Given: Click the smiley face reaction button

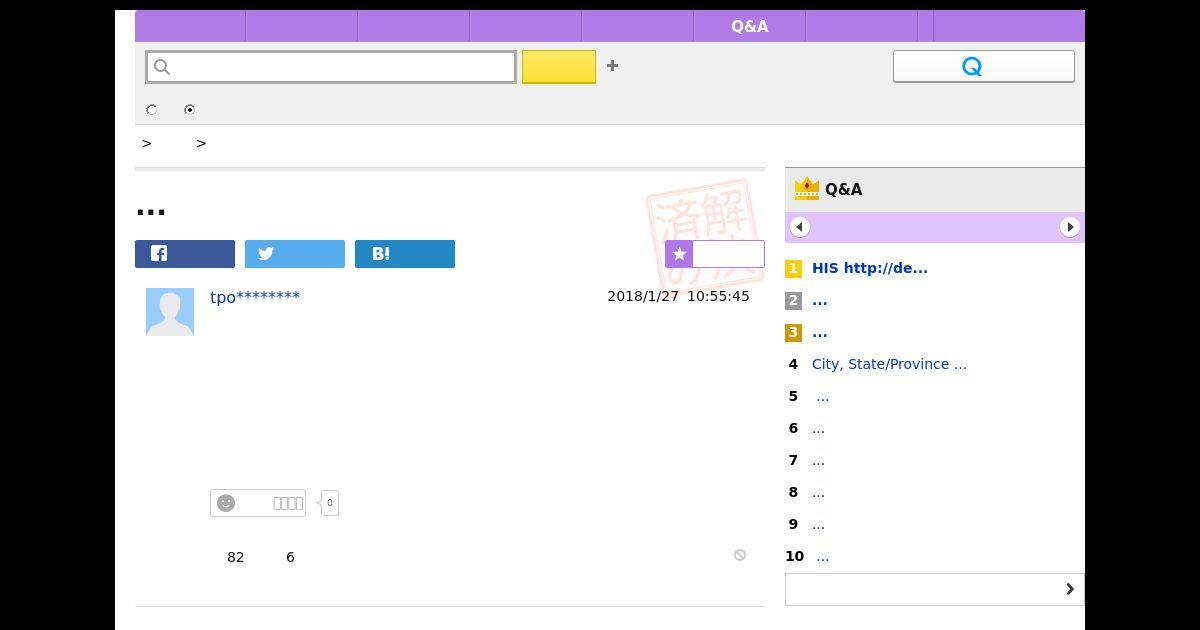Looking at the screenshot, I should coord(258,503).
